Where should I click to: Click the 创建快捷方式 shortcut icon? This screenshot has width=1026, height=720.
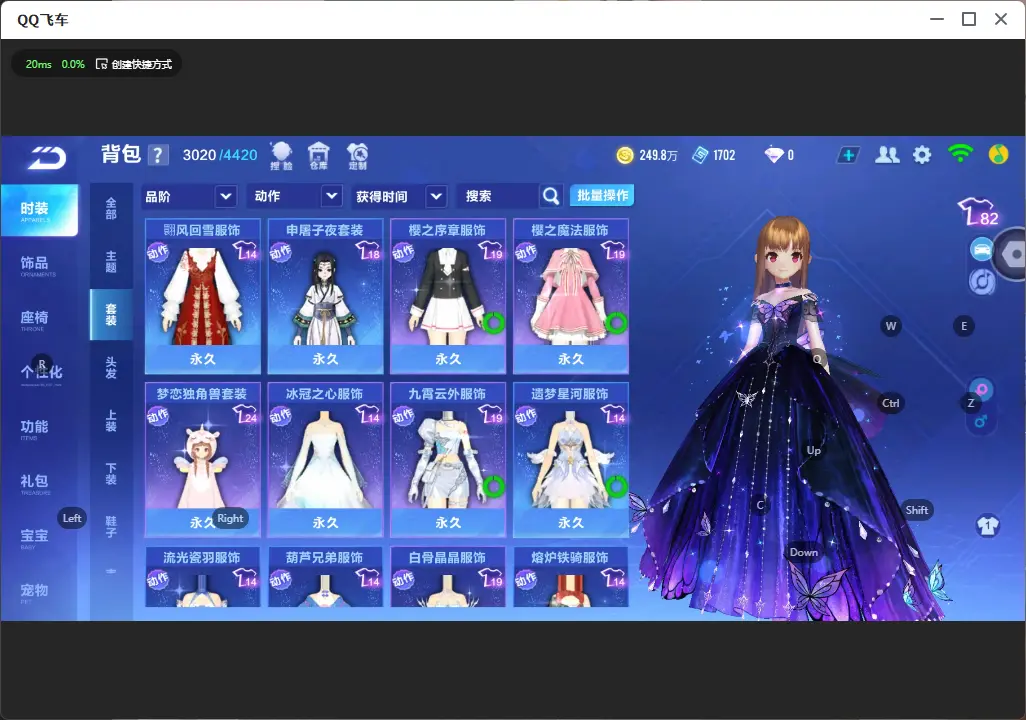tap(101, 64)
